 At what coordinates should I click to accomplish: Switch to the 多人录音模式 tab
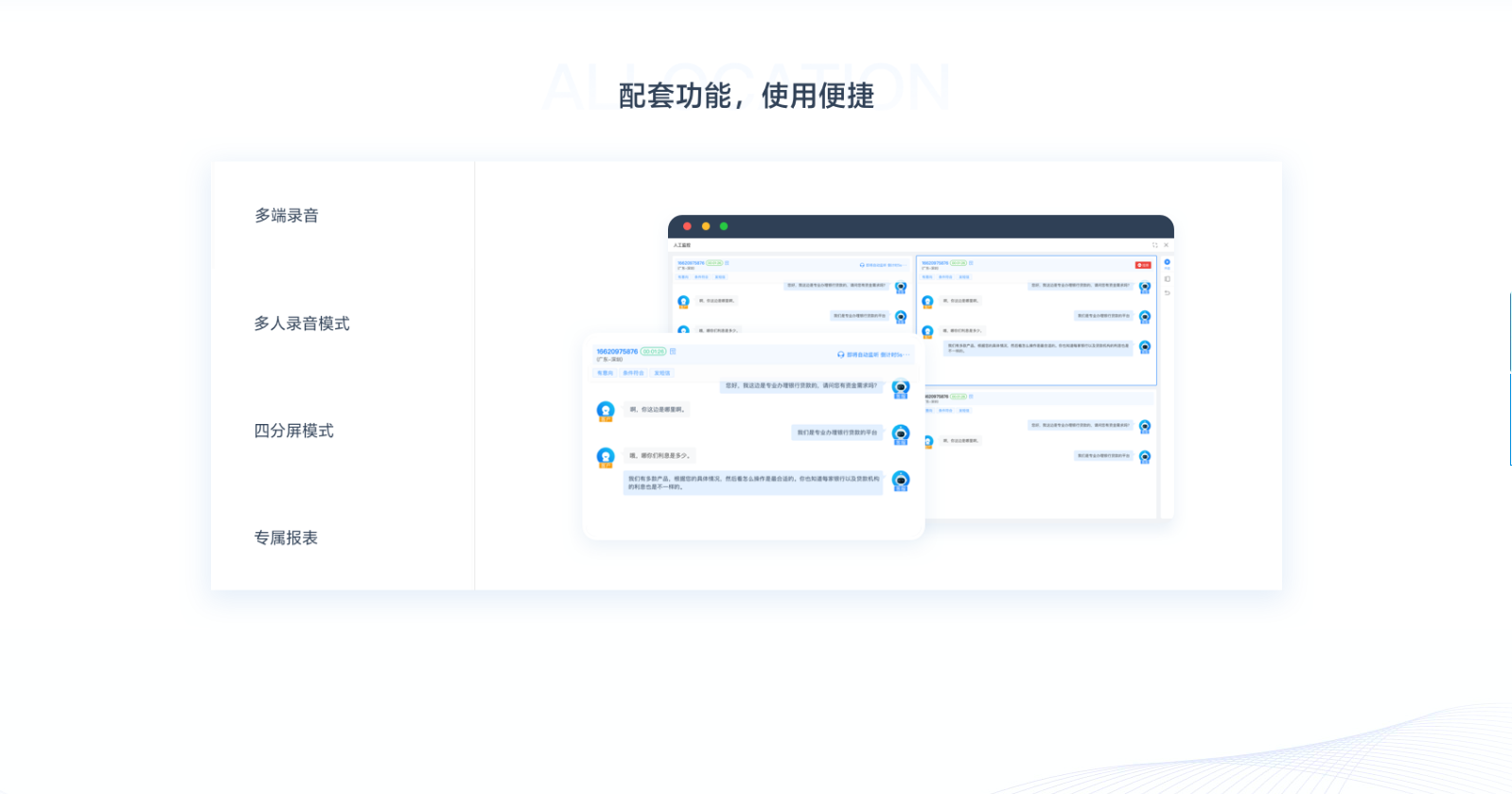302,324
